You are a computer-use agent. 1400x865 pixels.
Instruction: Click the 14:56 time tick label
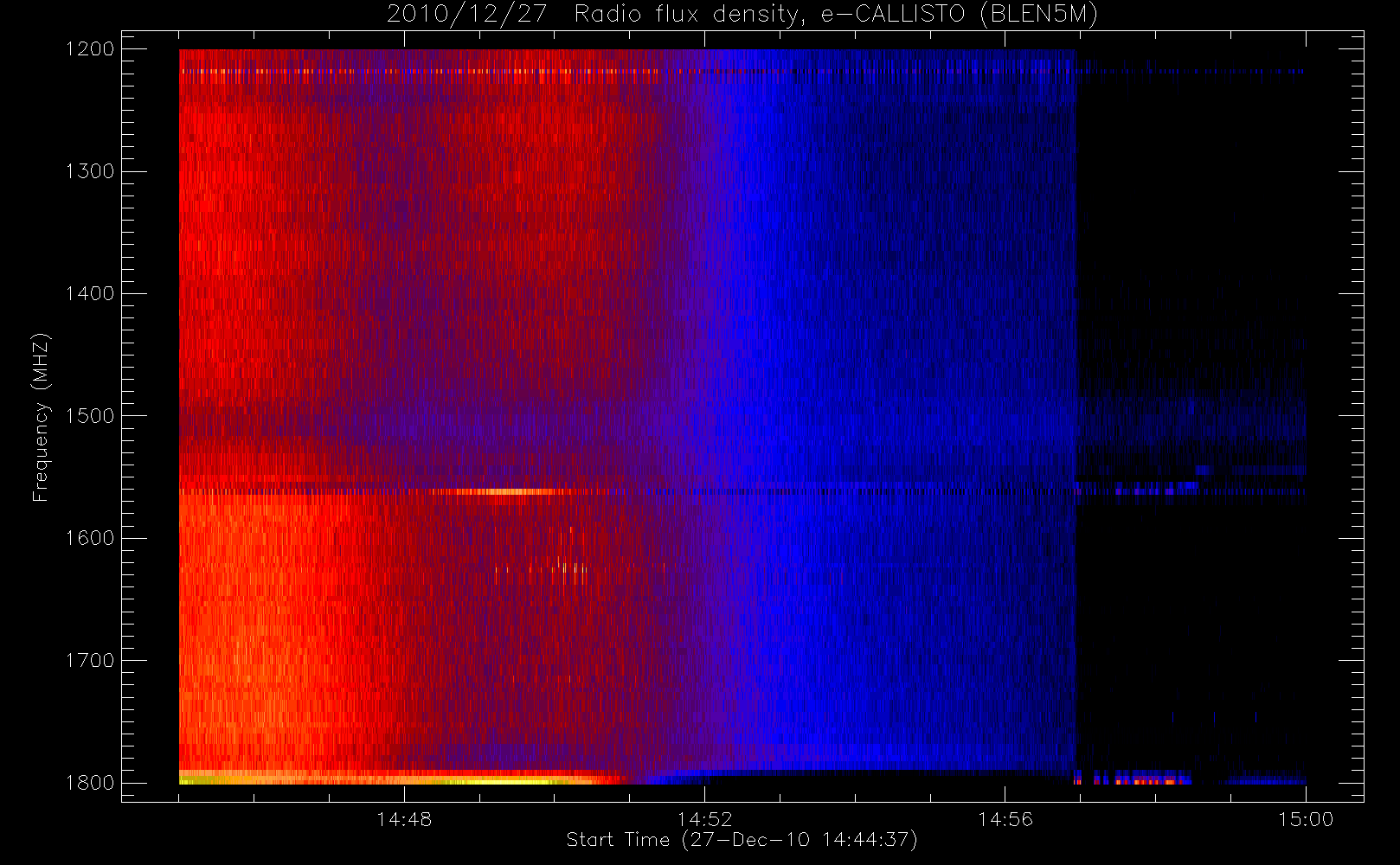point(1005,819)
